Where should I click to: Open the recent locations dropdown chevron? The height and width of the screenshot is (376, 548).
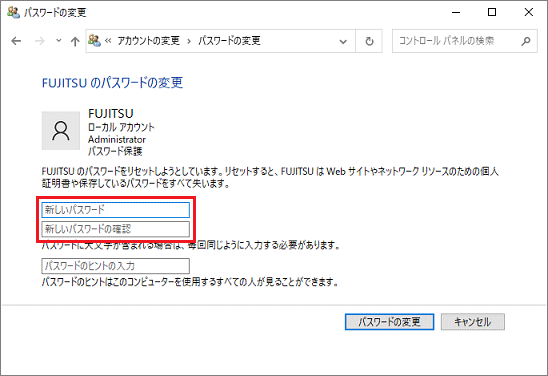59,41
